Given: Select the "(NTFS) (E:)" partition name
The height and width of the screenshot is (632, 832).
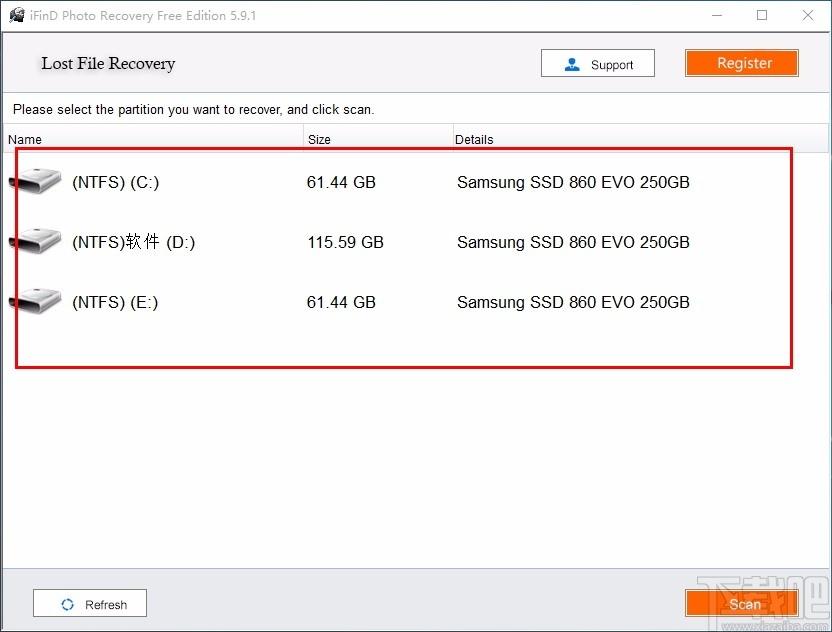Looking at the screenshot, I should pos(115,302).
